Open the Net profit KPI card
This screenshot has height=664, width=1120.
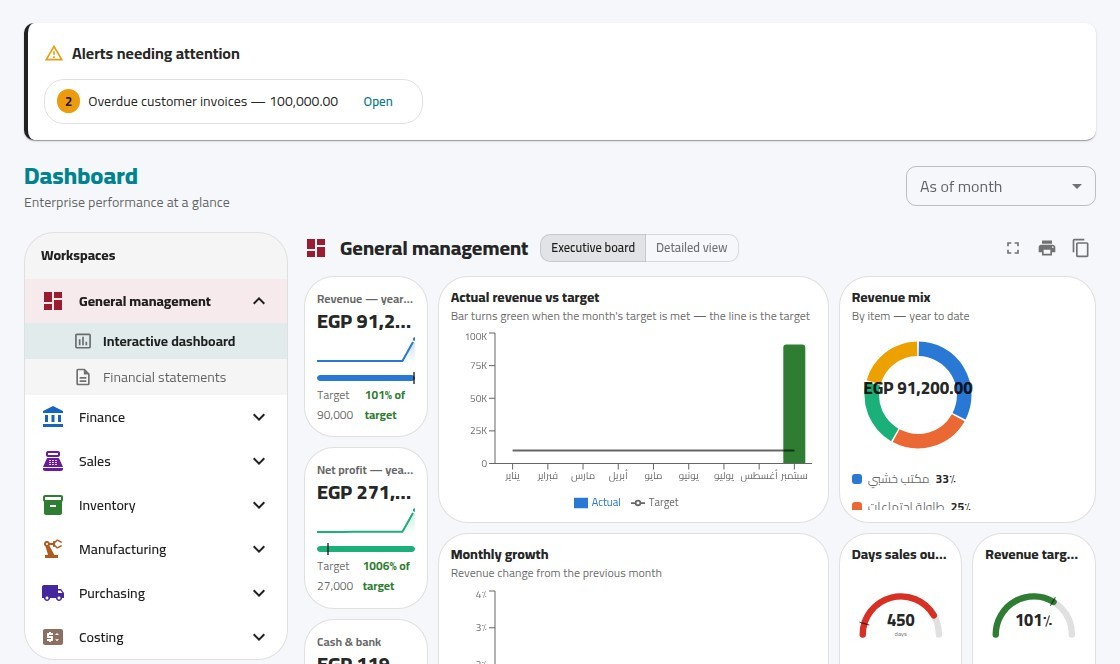click(366, 528)
